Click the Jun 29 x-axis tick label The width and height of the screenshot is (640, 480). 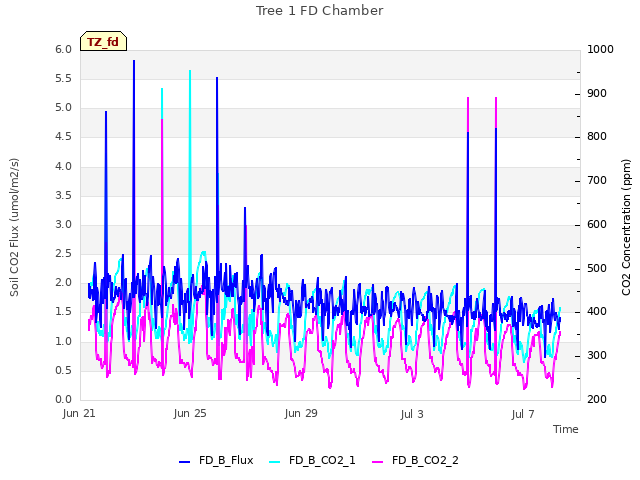click(301, 413)
